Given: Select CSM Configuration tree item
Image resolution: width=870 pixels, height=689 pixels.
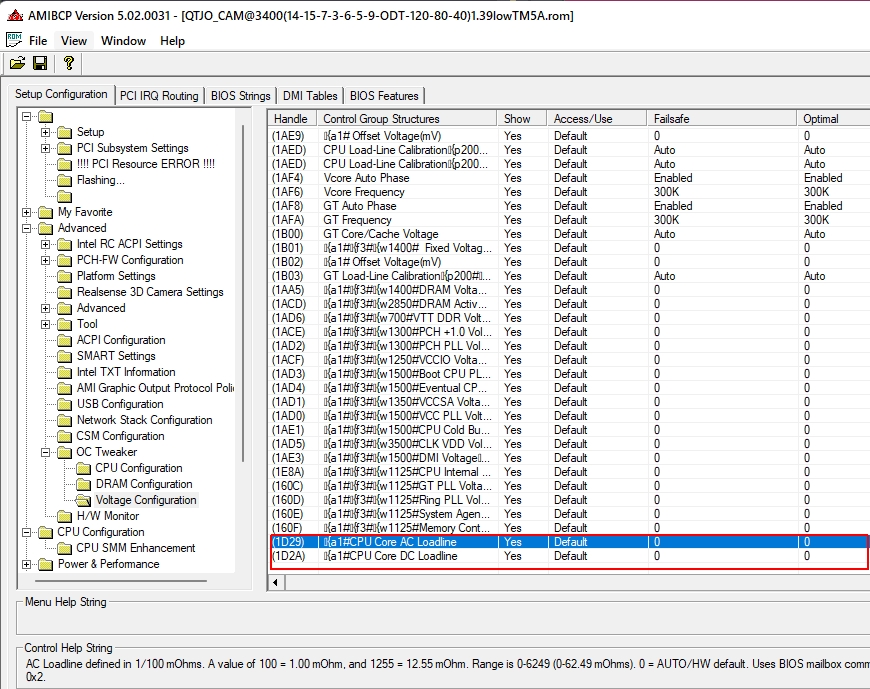Looking at the screenshot, I should click(x=120, y=436).
